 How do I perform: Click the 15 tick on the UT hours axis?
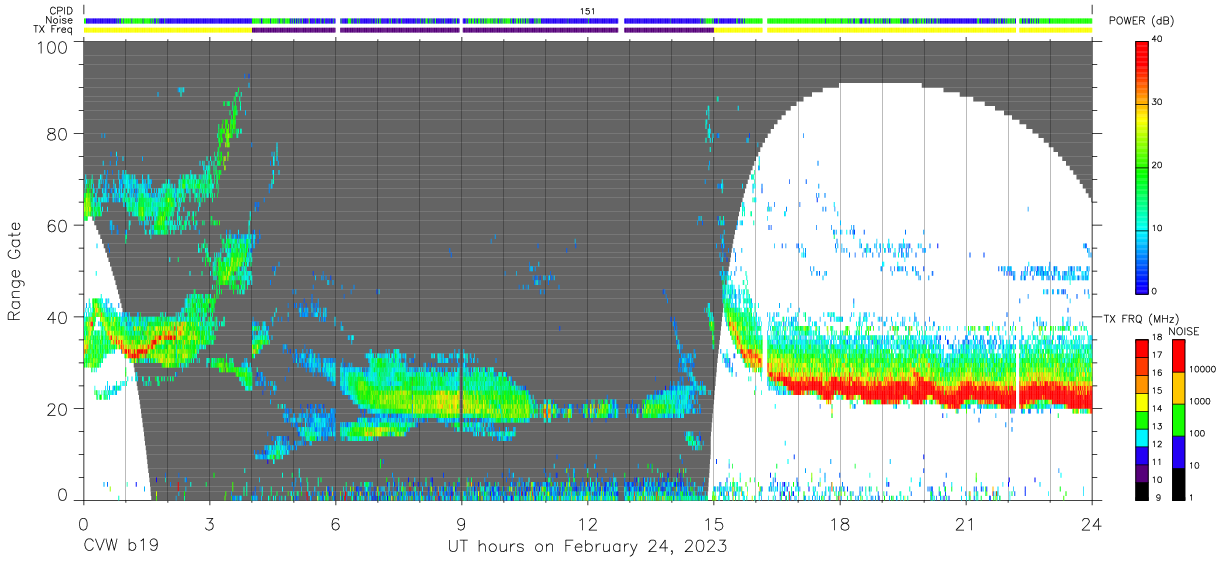coord(714,524)
